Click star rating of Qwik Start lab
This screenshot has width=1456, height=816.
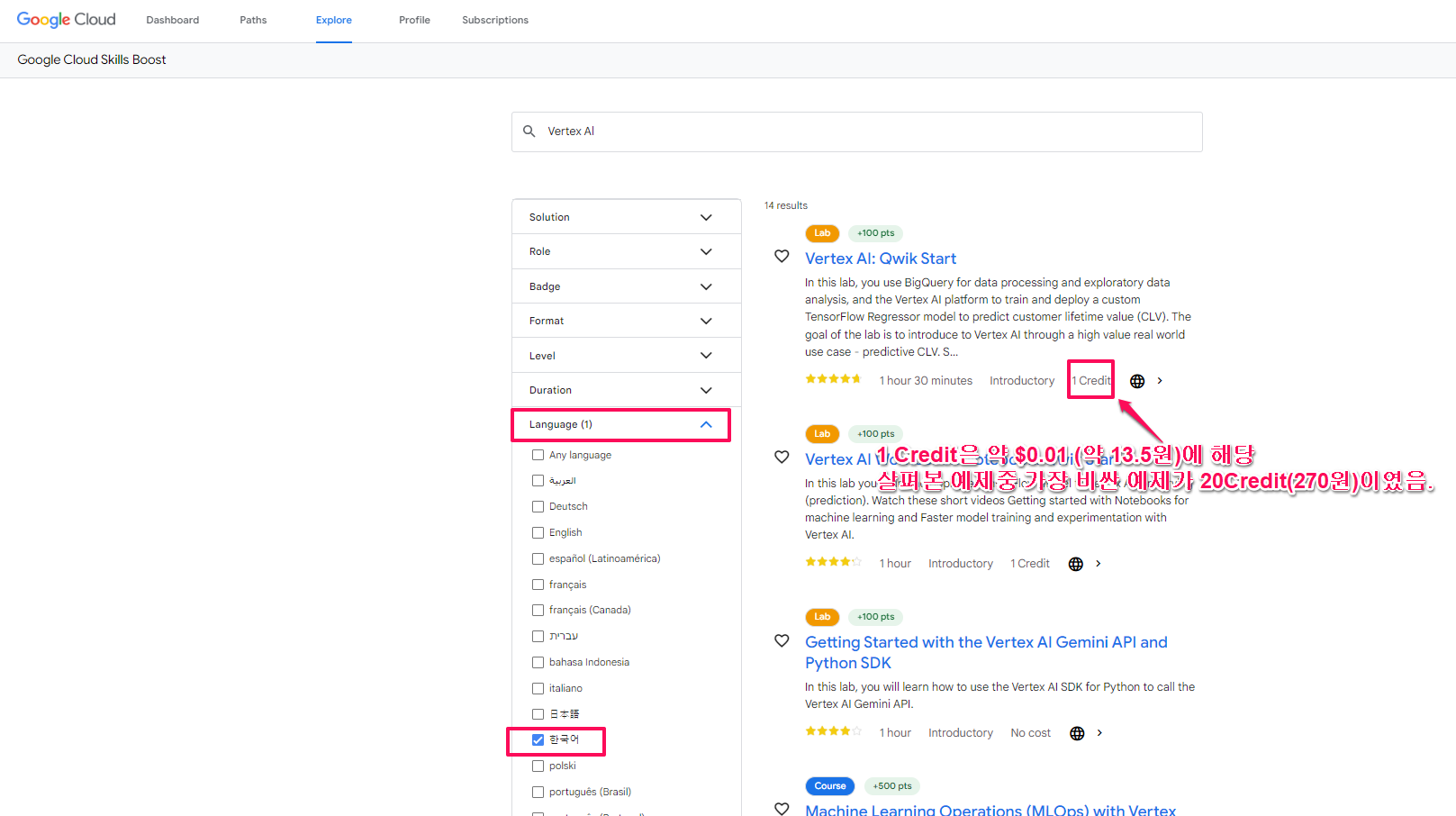click(833, 379)
